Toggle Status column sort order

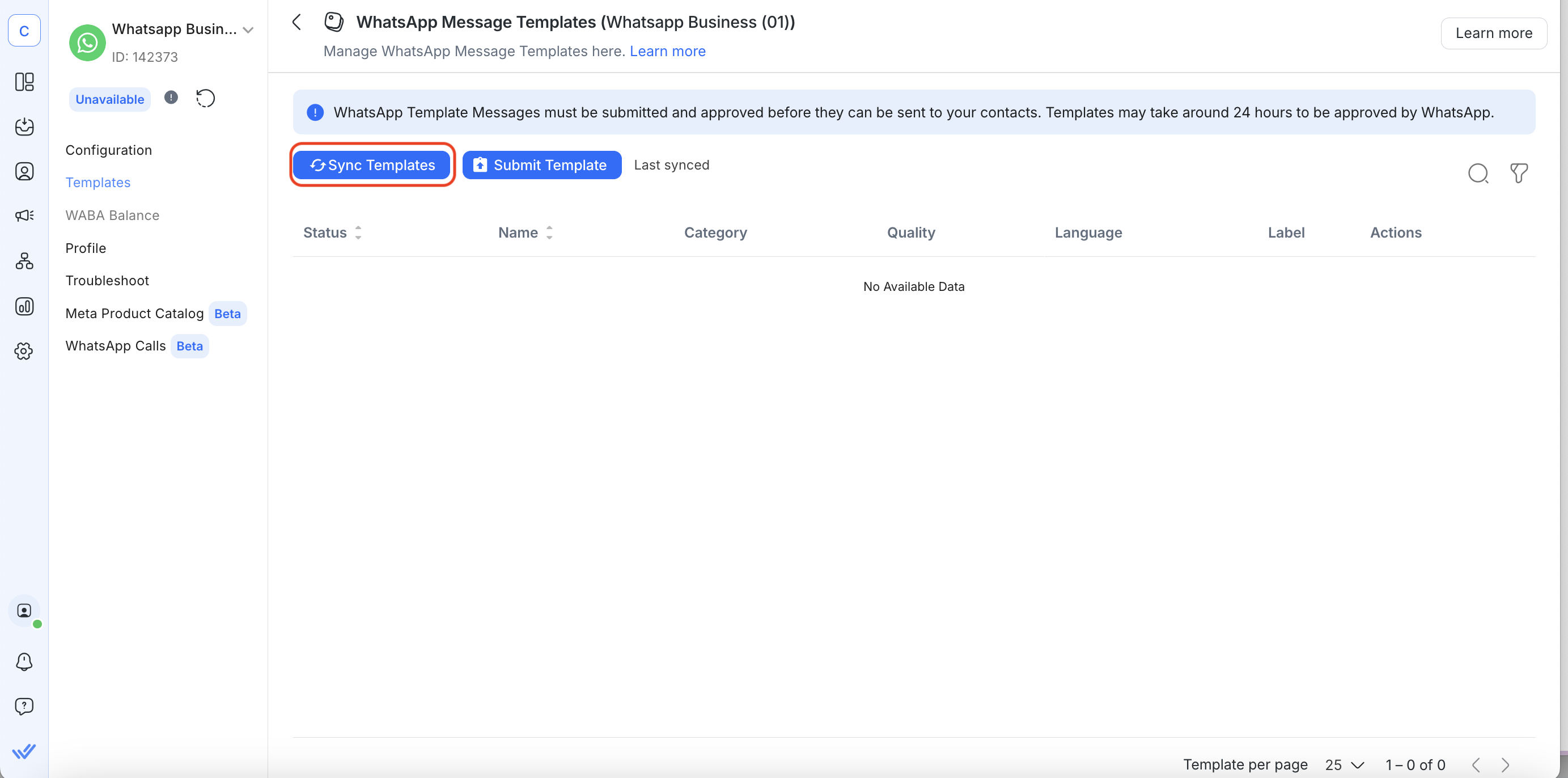point(358,232)
